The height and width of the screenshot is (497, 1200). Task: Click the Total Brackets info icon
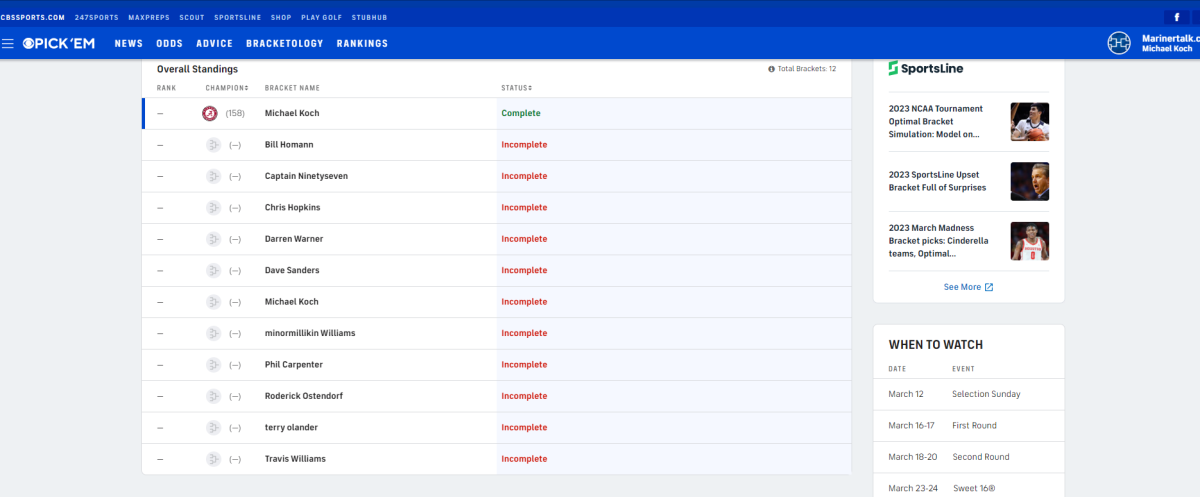(x=771, y=69)
